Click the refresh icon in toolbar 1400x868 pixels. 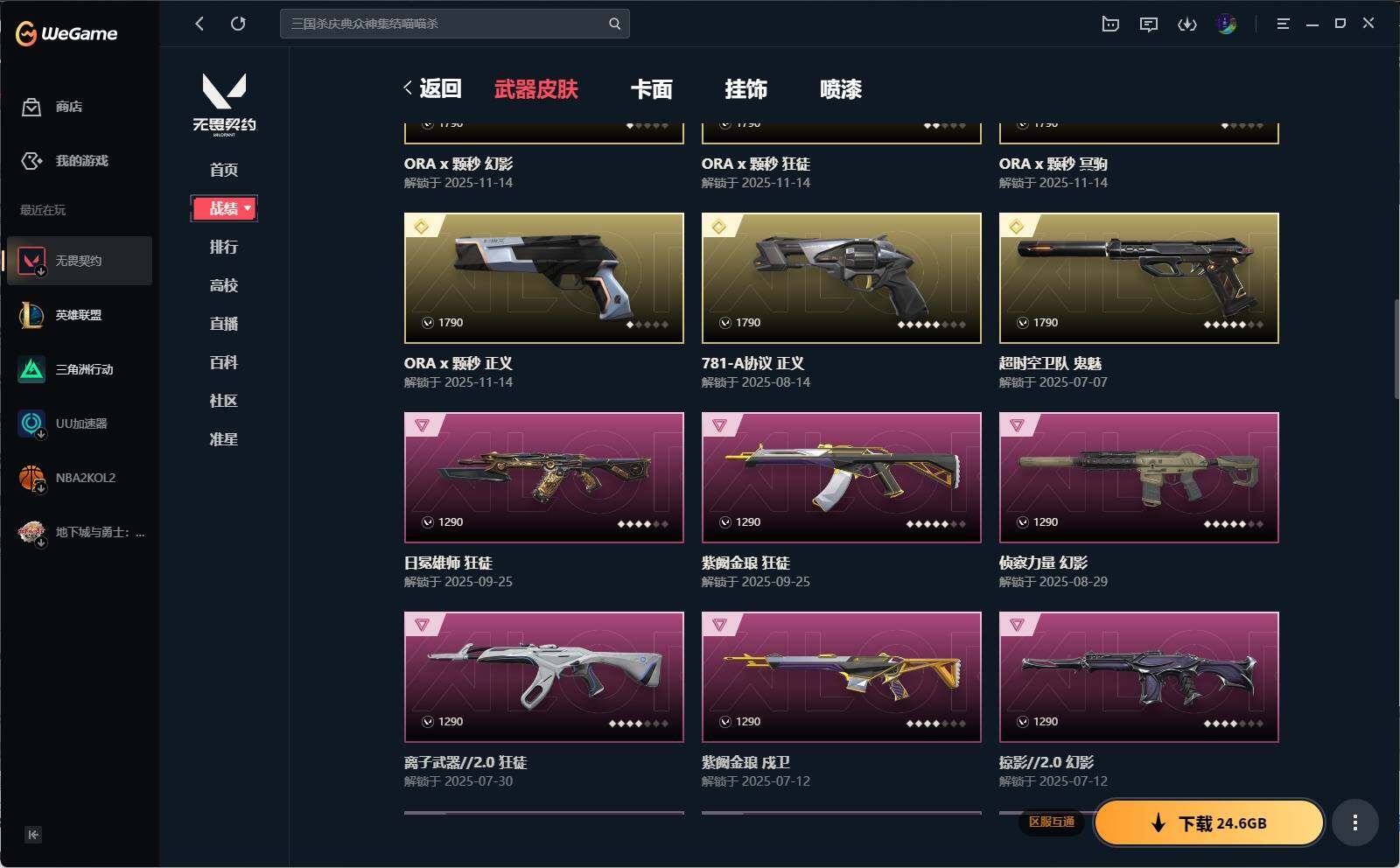(x=238, y=24)
